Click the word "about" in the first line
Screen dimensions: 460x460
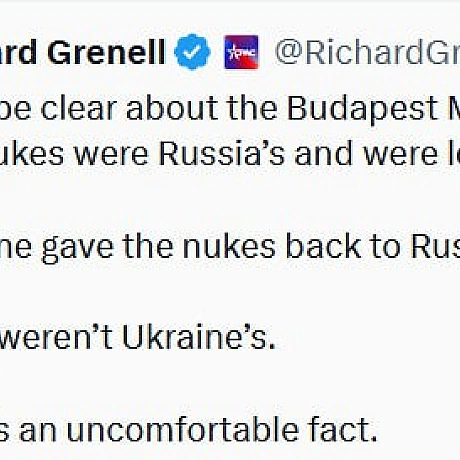tap(171, 109)
